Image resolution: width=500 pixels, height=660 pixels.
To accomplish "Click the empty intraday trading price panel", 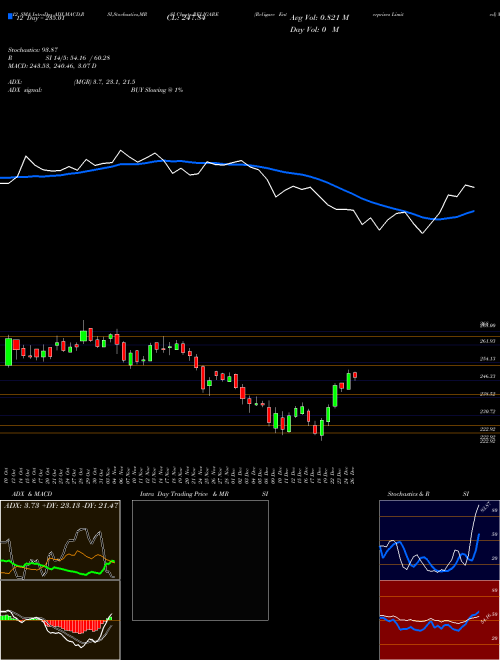I will point(200,560).
